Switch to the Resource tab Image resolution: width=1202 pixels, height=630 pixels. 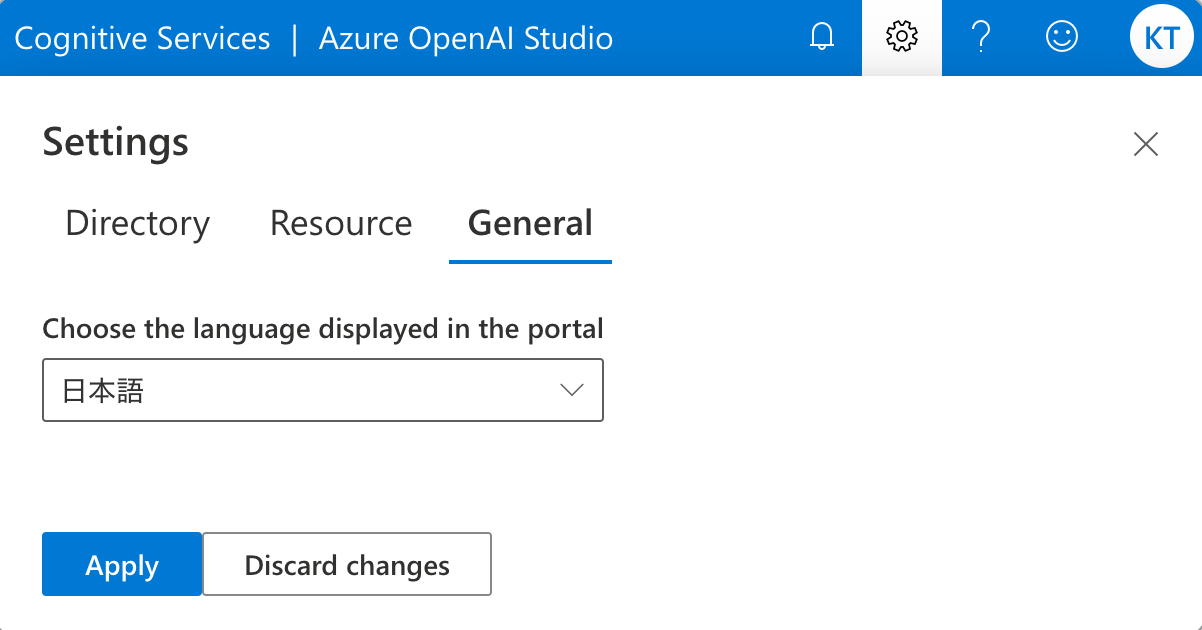(340, 223)
